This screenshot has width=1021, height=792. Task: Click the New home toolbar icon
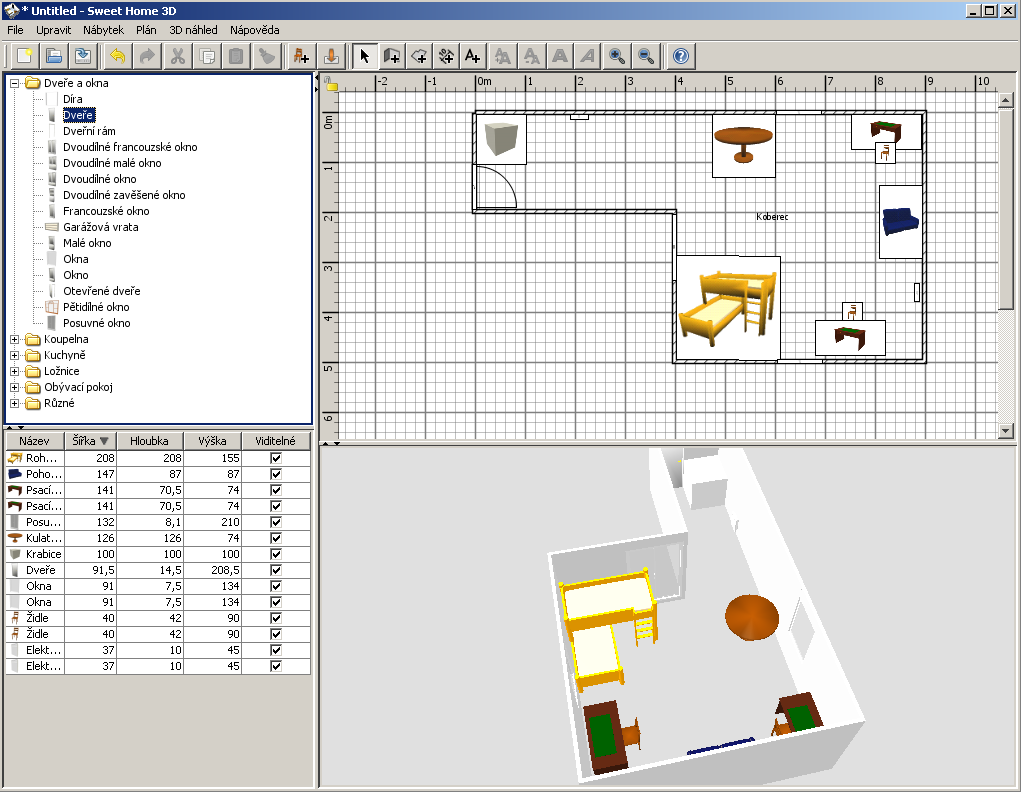[25, 57]
